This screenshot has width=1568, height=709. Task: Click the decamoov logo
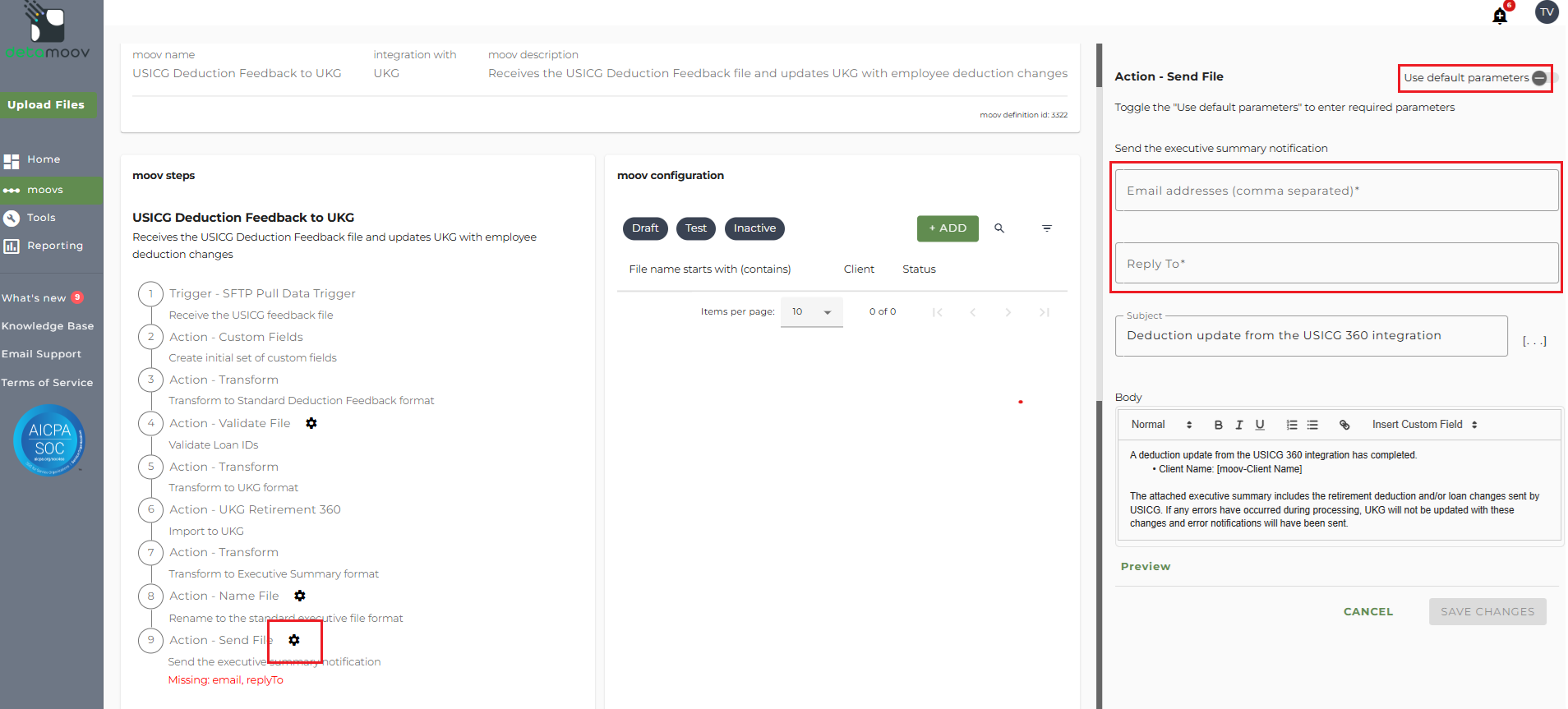click(48, 31)
